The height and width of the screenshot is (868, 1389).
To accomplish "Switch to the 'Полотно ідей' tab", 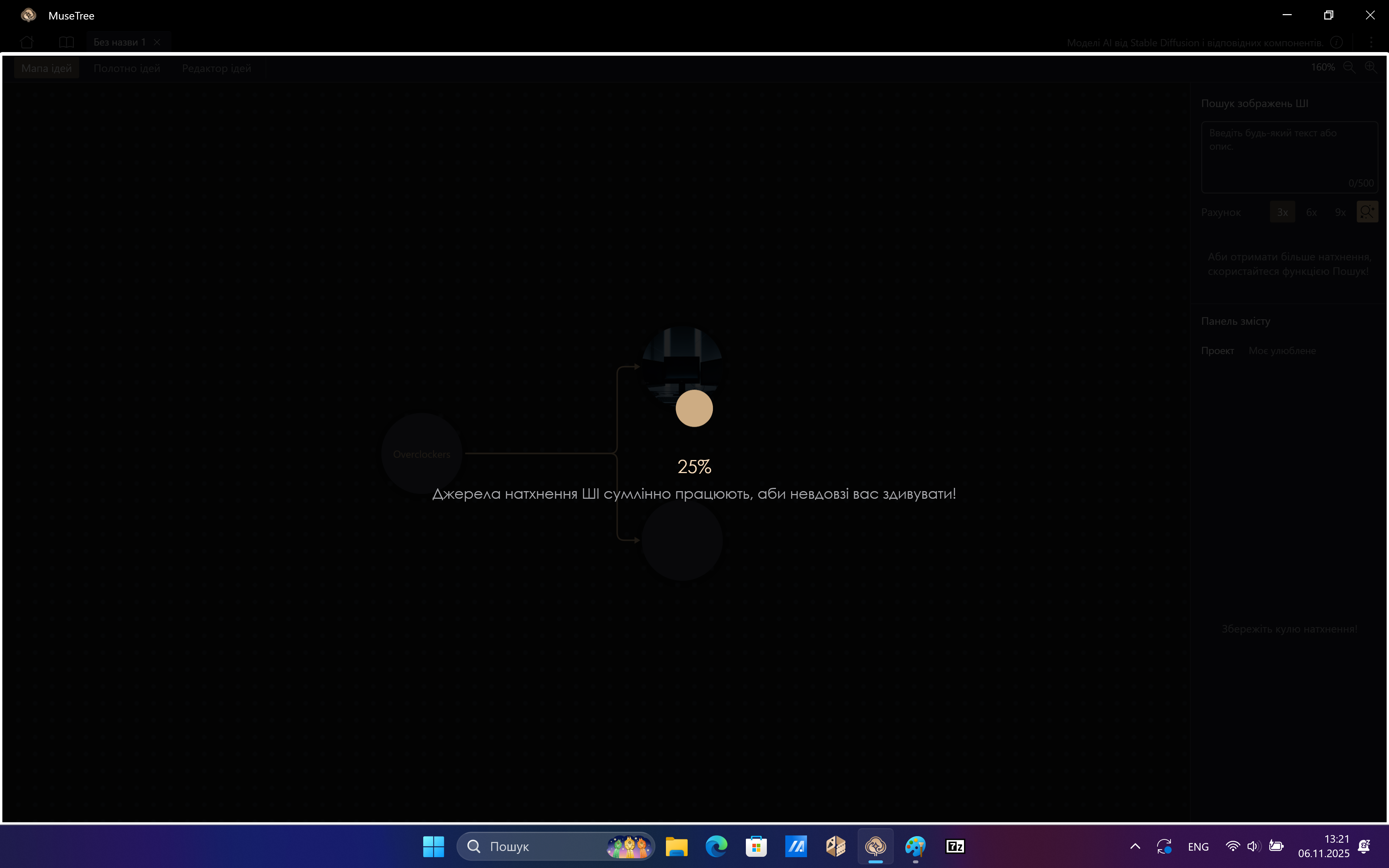I will pyautogui.click(x=127, y=68).
